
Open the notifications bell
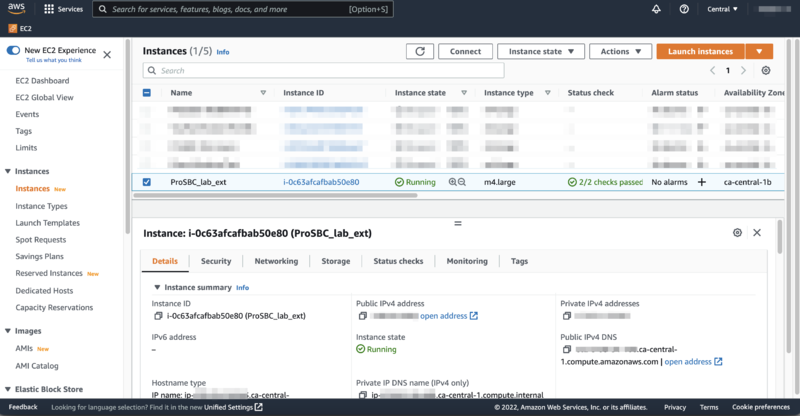click(656, 9)
